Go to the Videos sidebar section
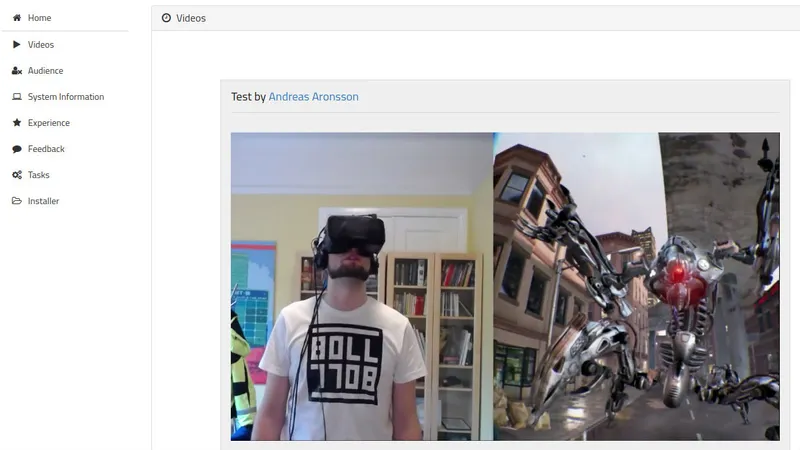The image size is (800, 450). click(x=41, y=45)
